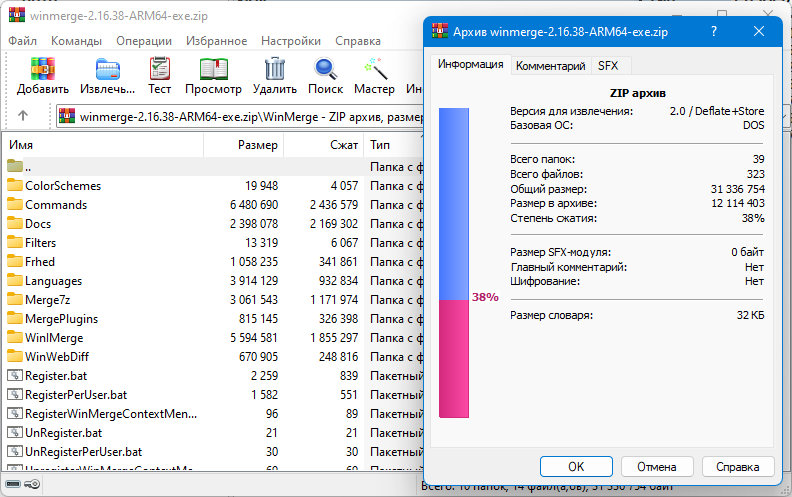The width and height of the screenshot is (792, 497).
Task: Open the Просмотр viewer icon
Action: point(214,69)
